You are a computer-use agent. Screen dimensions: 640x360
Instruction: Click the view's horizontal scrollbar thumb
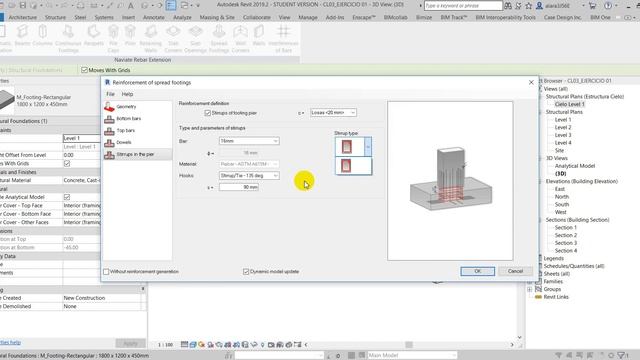click(x=409, y=345)
